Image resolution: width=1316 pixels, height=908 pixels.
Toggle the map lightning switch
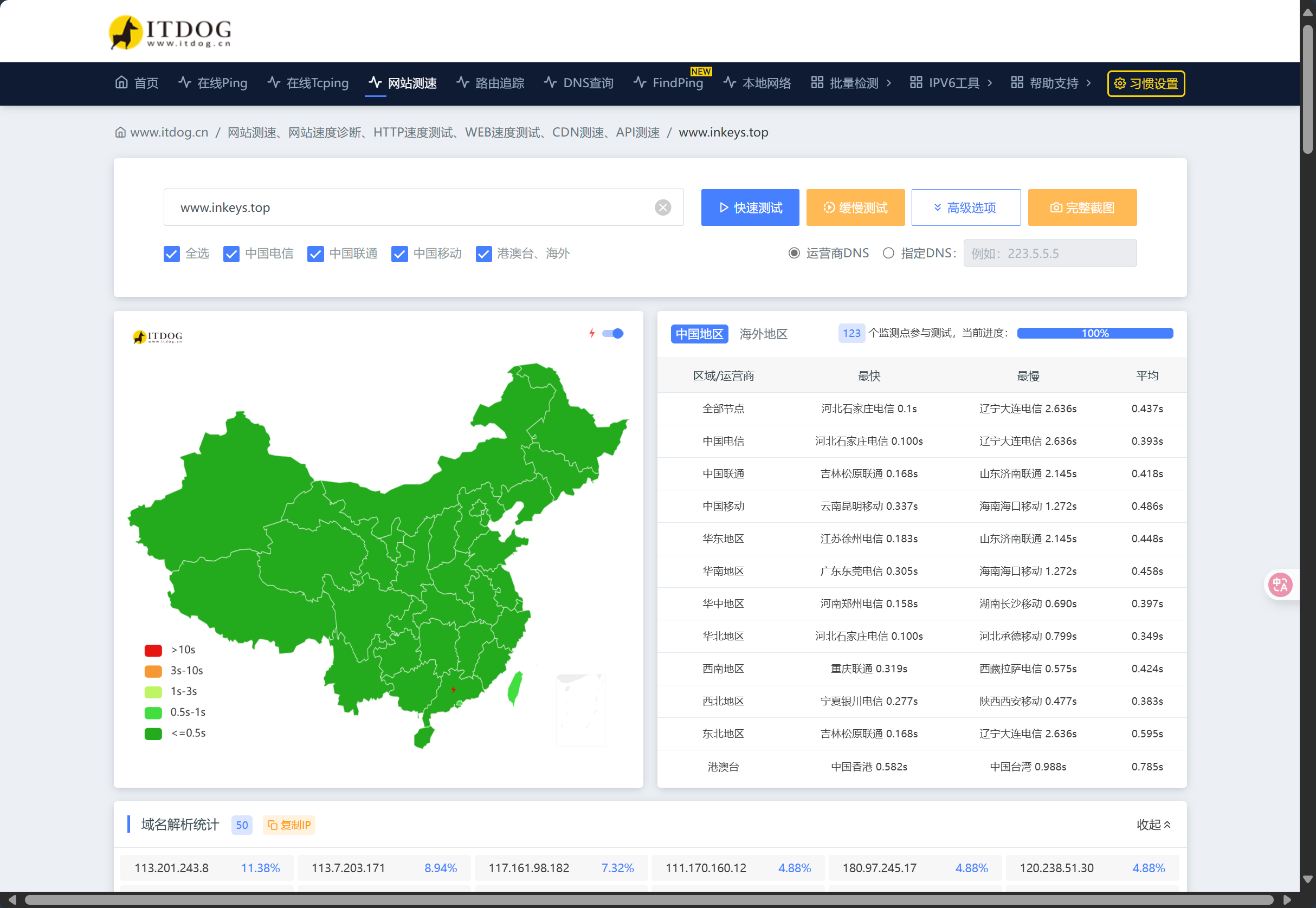pyautogui.click(x=612, y=333)
